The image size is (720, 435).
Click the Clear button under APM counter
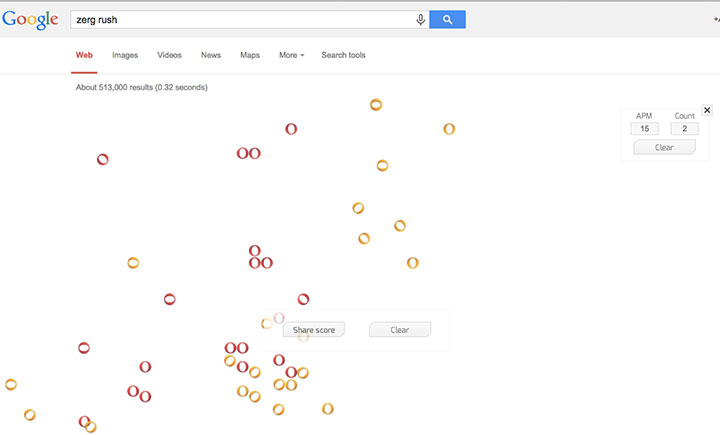coord(664,147)
